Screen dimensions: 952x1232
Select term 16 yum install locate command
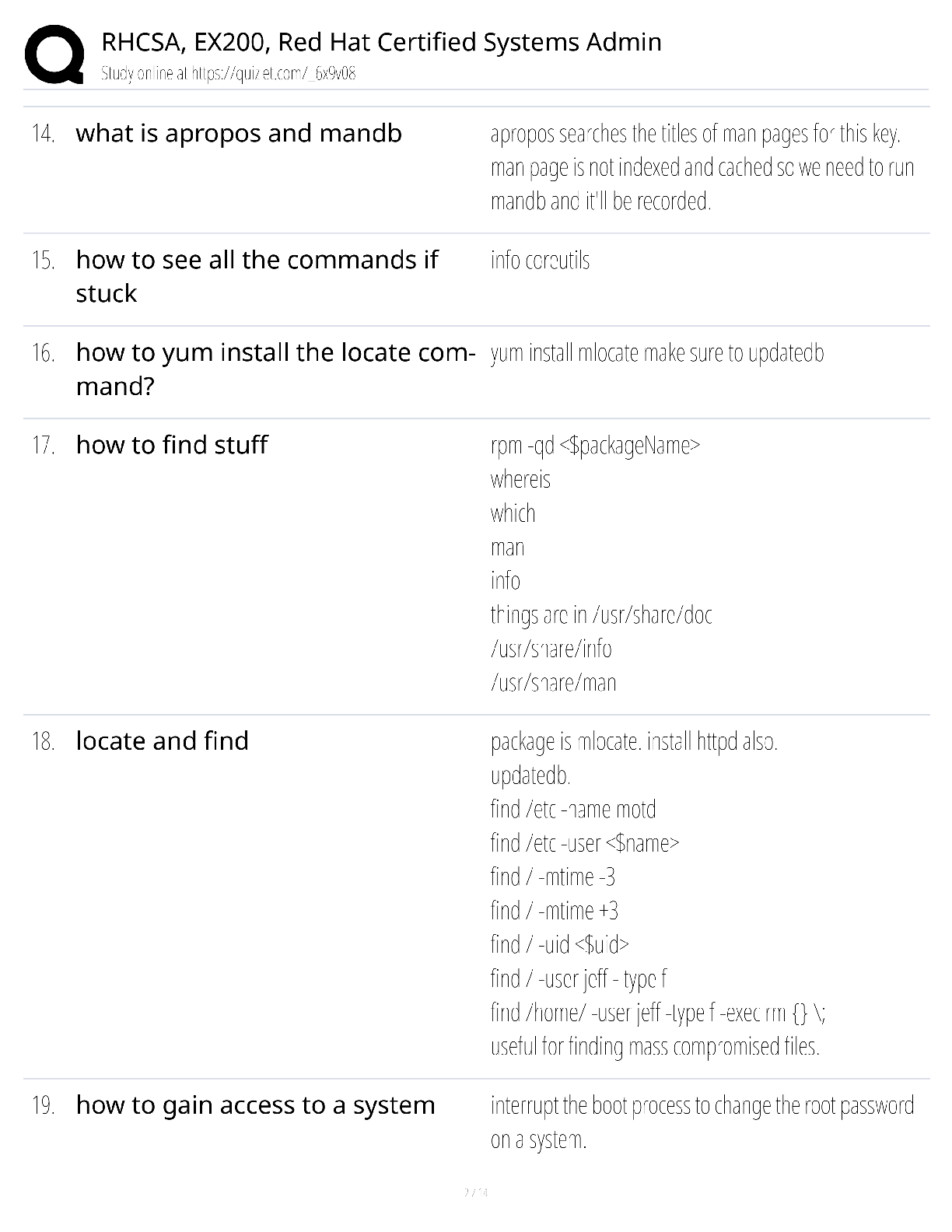point(275,369)
